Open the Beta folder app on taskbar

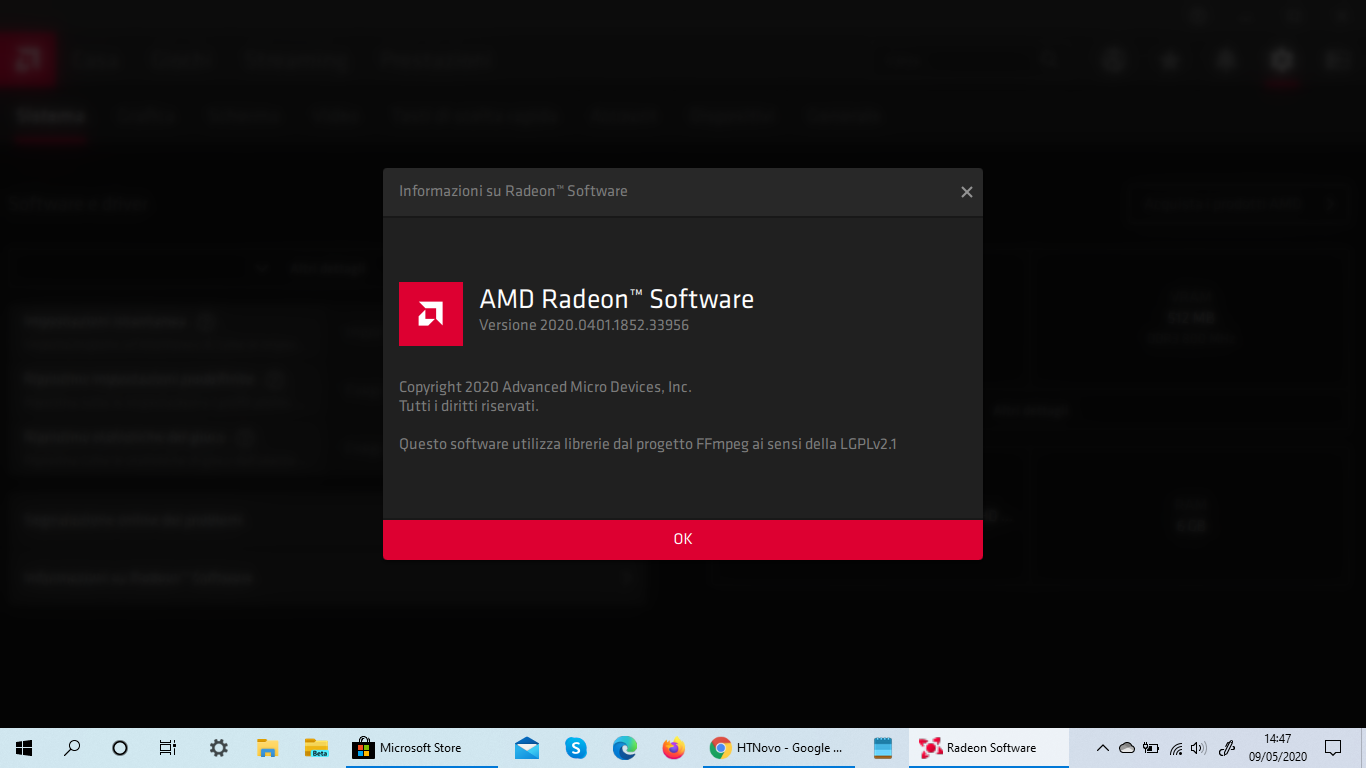coord(316,748)
